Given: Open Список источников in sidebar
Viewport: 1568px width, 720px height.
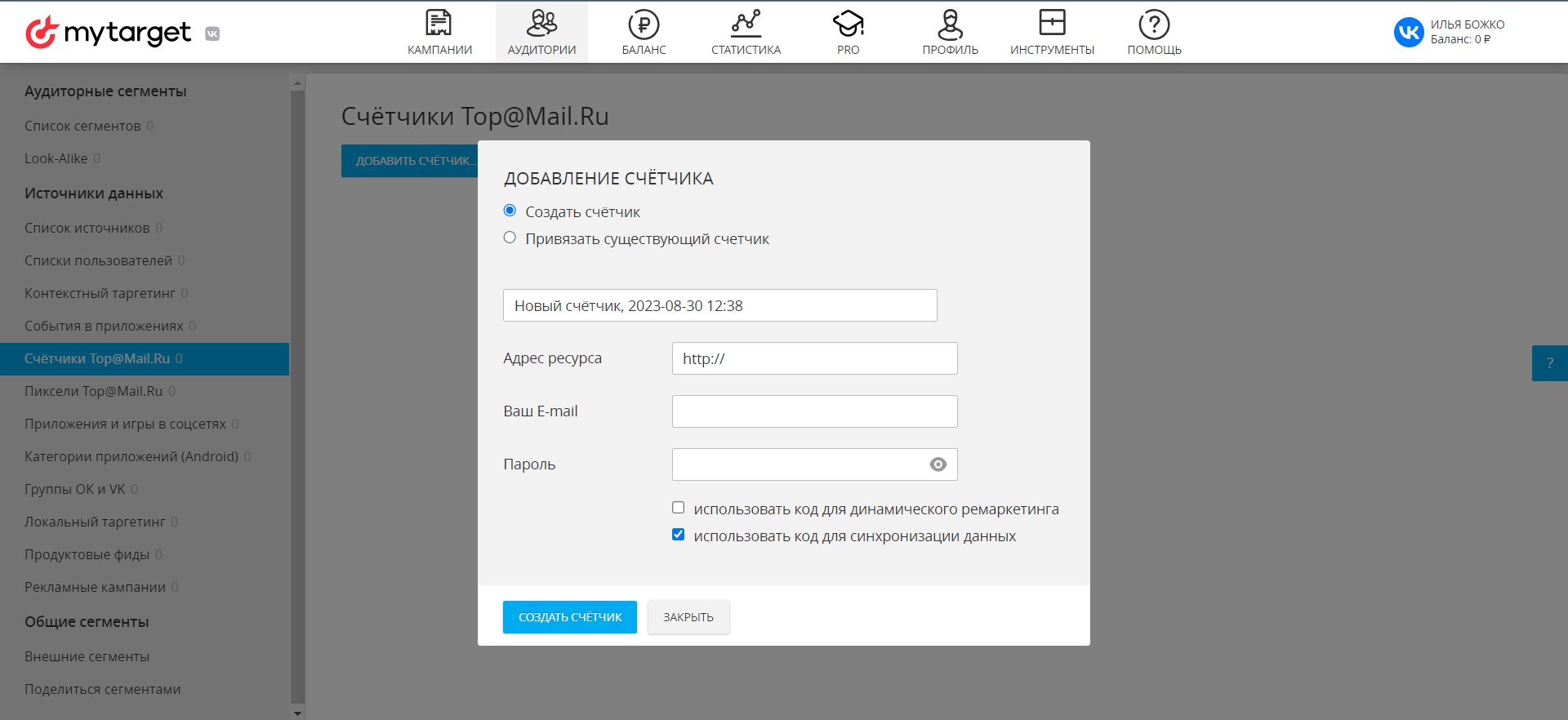Looking at the screenshot, I should click(87, 228).
